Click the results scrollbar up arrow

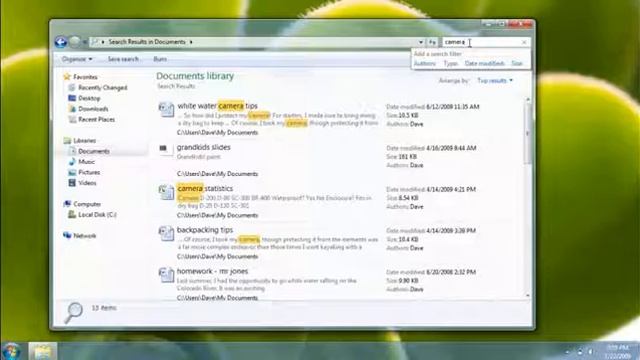pyautogui.click(x=528, y=100)
